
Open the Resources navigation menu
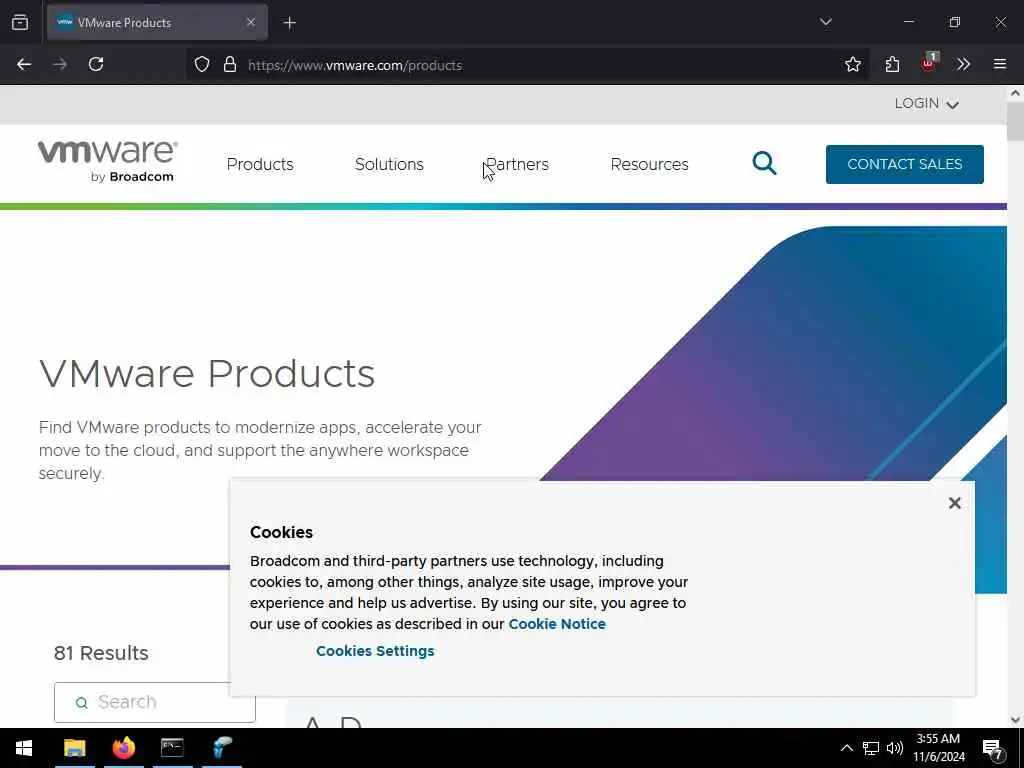click(649, 164)
